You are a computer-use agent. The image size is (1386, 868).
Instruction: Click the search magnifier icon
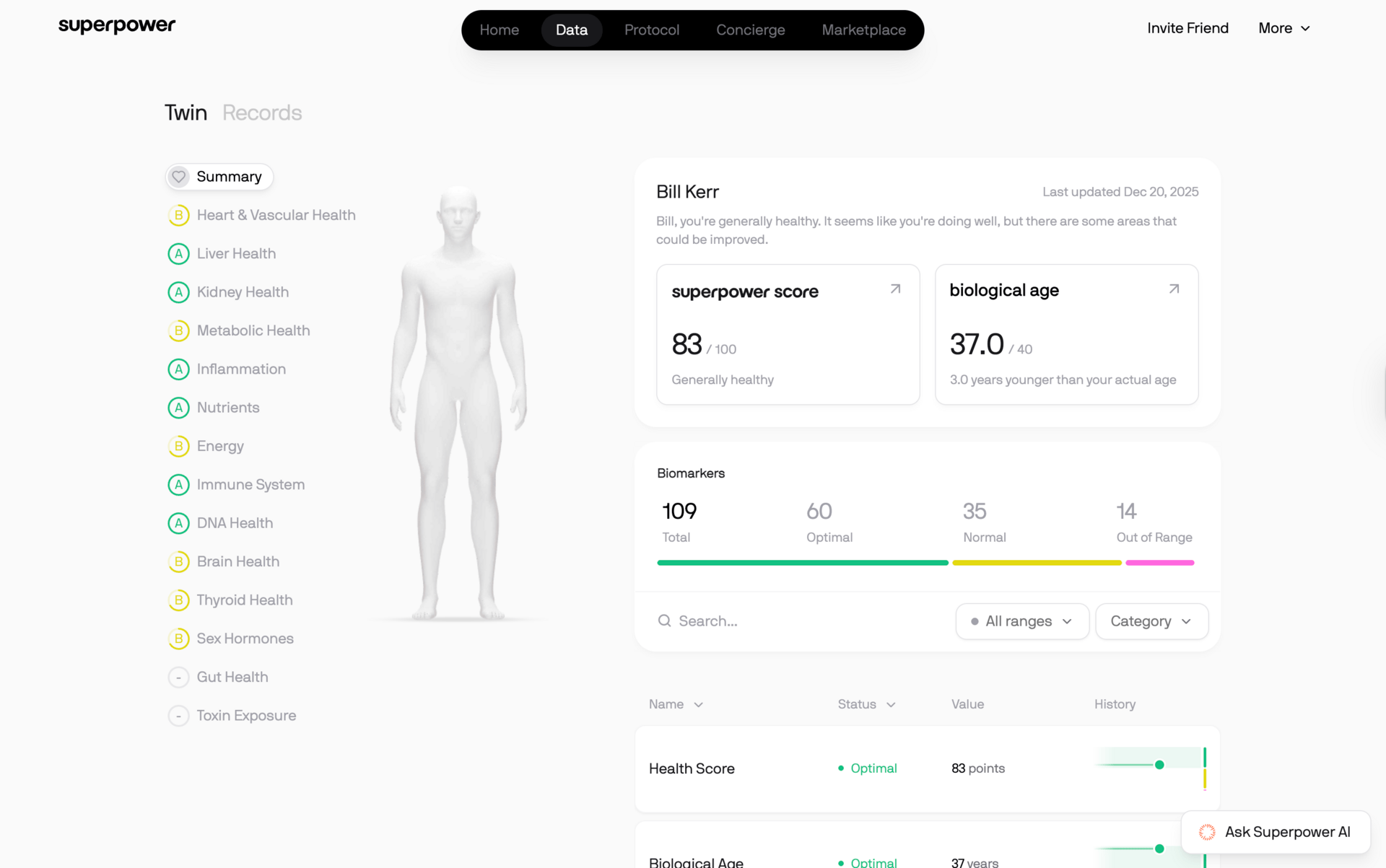(664, 621)
